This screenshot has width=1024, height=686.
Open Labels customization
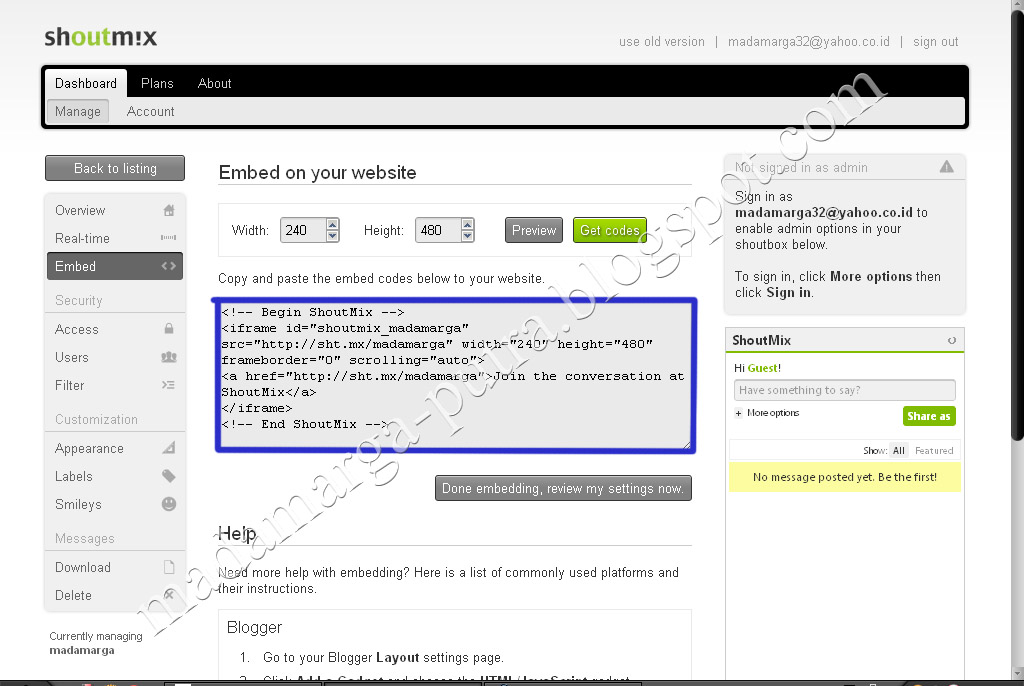pos(115,476)
